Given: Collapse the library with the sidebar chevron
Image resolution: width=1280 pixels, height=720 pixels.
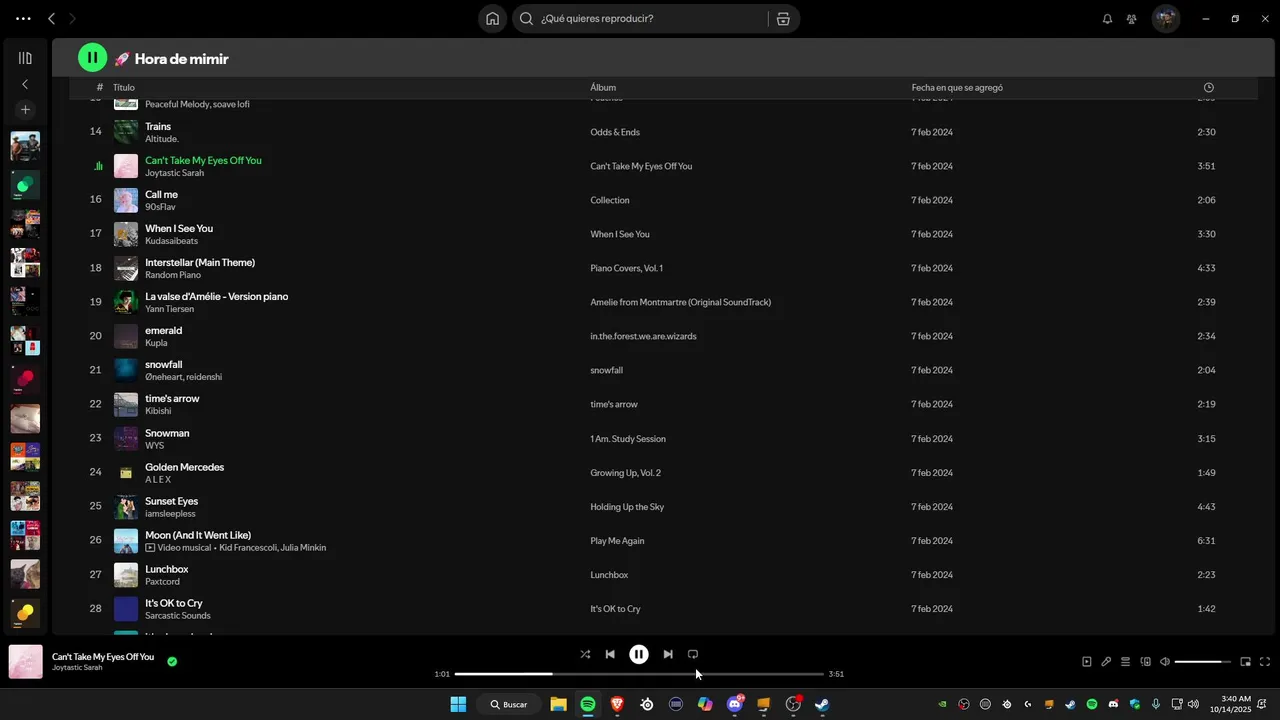Looking at the screenshot, I should 25,84.
